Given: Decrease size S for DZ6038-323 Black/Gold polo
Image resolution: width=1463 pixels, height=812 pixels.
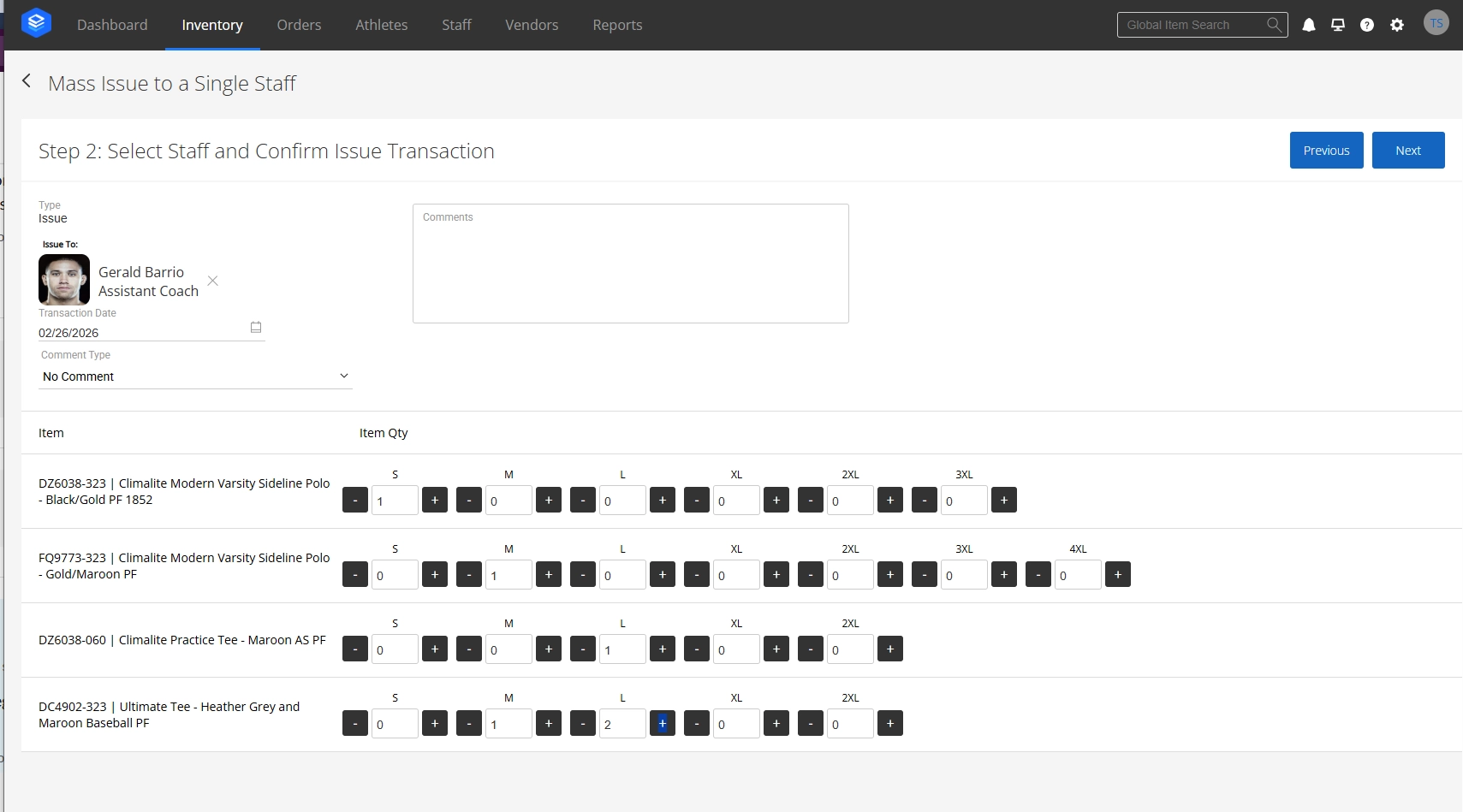Looking at the screenshot, I should (x=355, y=500).
